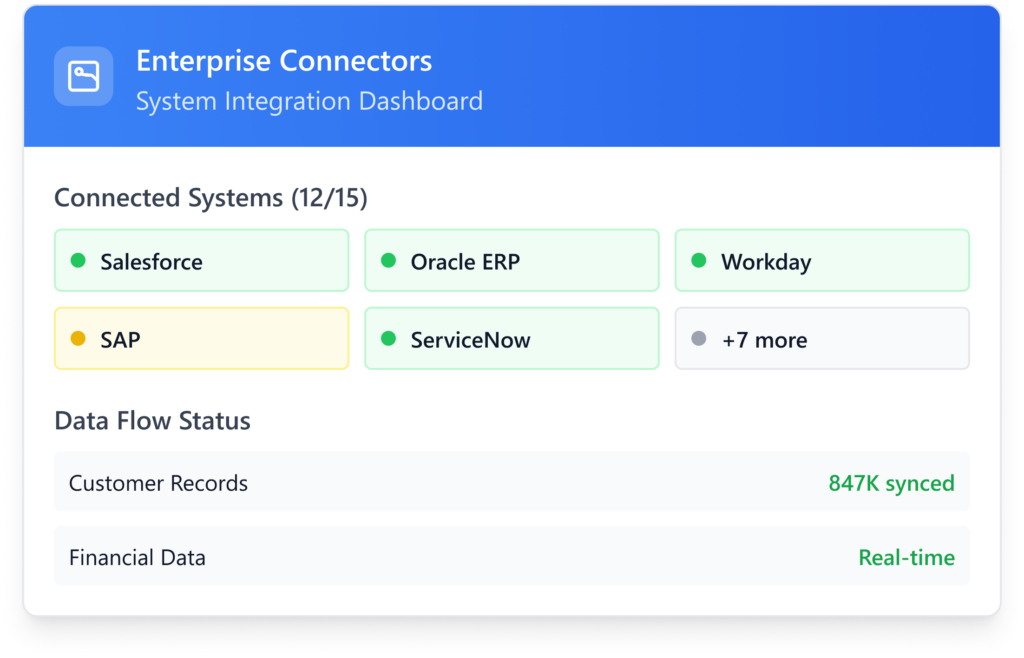Screen dimensions: 1024x658
Task: Click the System Integration Dashboard subtitle
Action: click(310, 101)
